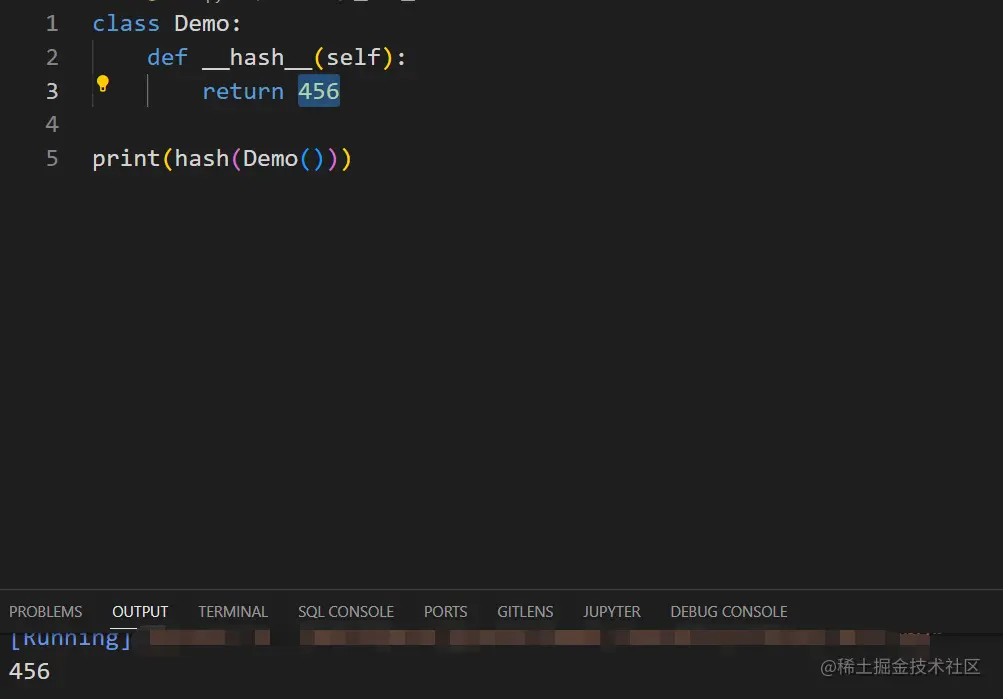
Task: Click the '__hash__' method name
Action: [257, 58]
